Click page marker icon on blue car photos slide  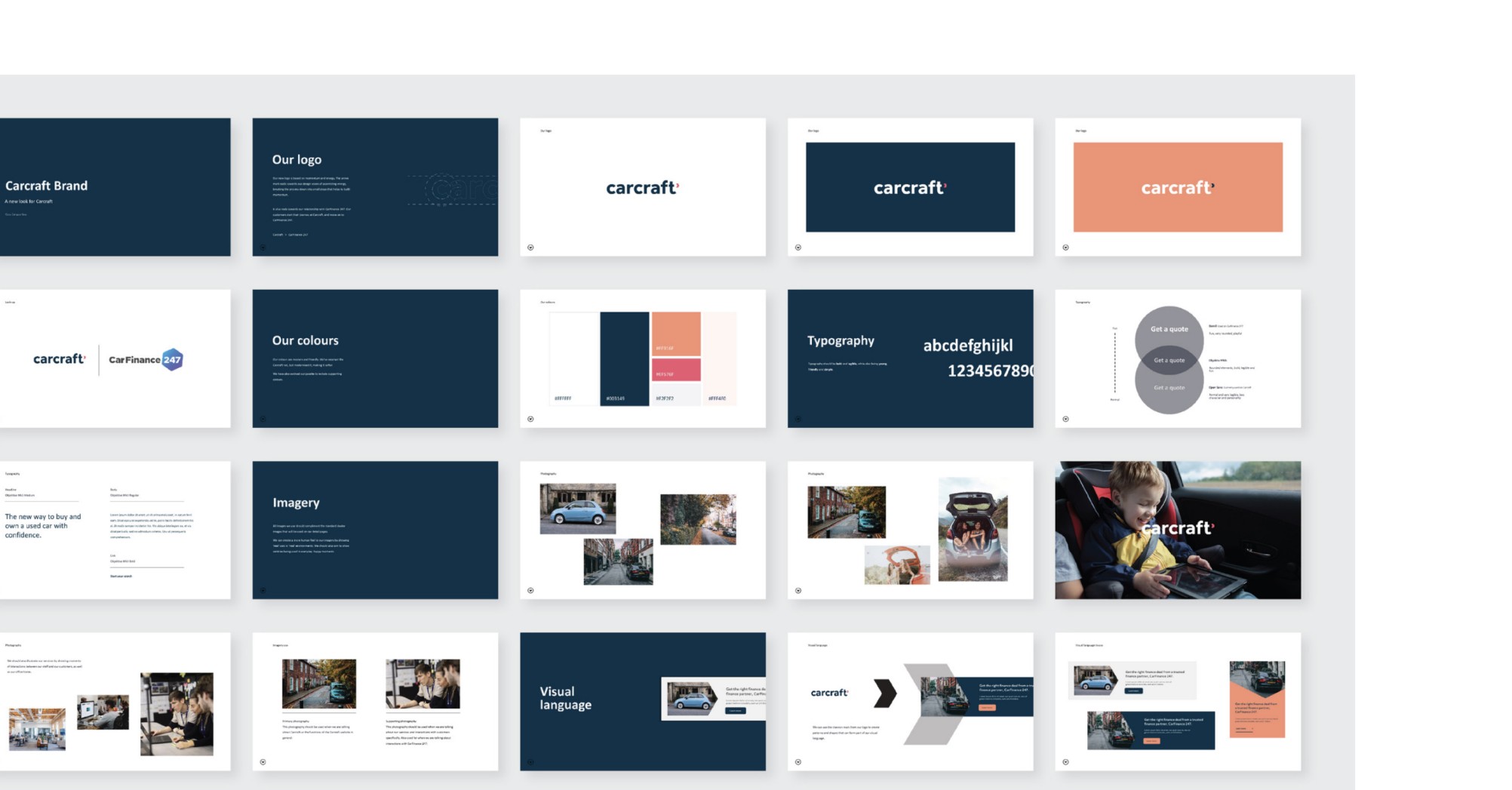point(530,591)
